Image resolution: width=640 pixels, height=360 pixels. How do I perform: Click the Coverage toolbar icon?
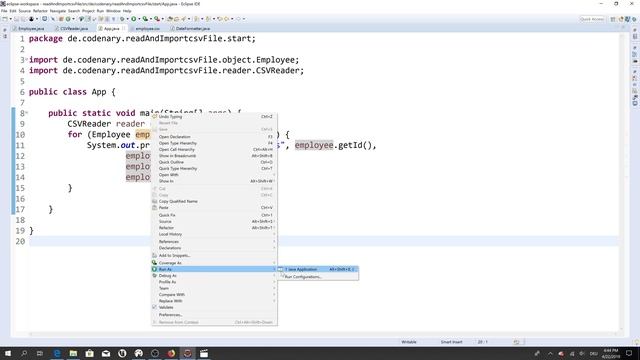click(x=145, y=19)
